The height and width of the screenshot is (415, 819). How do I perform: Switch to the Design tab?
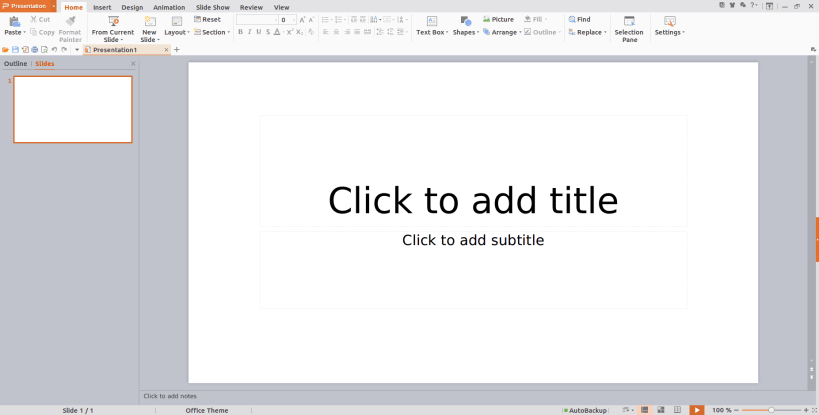(x=132, y=7)
